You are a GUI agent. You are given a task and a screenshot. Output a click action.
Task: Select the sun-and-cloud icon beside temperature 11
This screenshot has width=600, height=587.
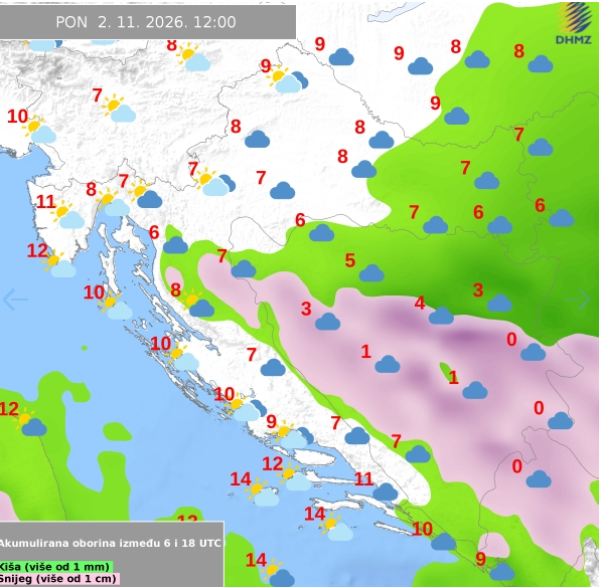(69, 215)
